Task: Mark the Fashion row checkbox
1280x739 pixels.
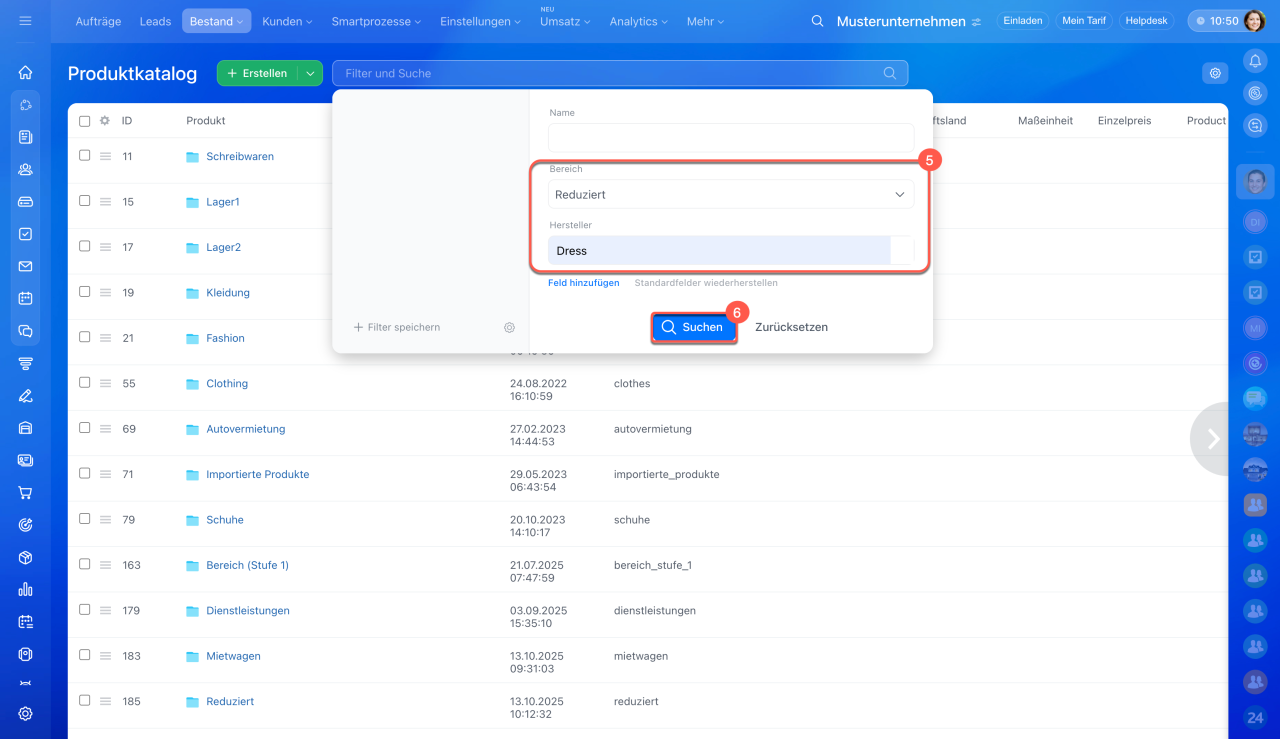Action: click(x=84, y=337)
